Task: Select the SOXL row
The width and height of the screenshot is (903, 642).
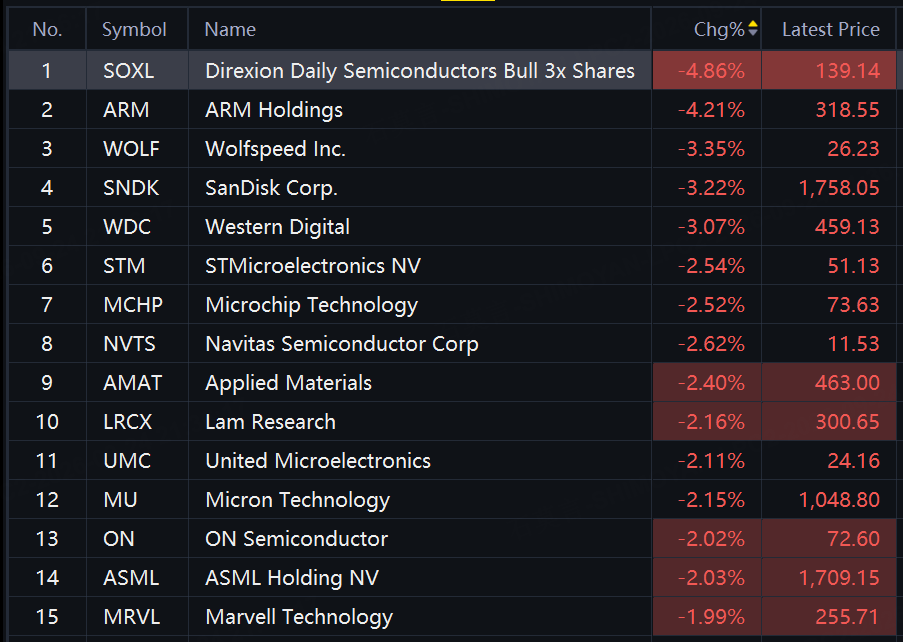Action: point(452,70)
